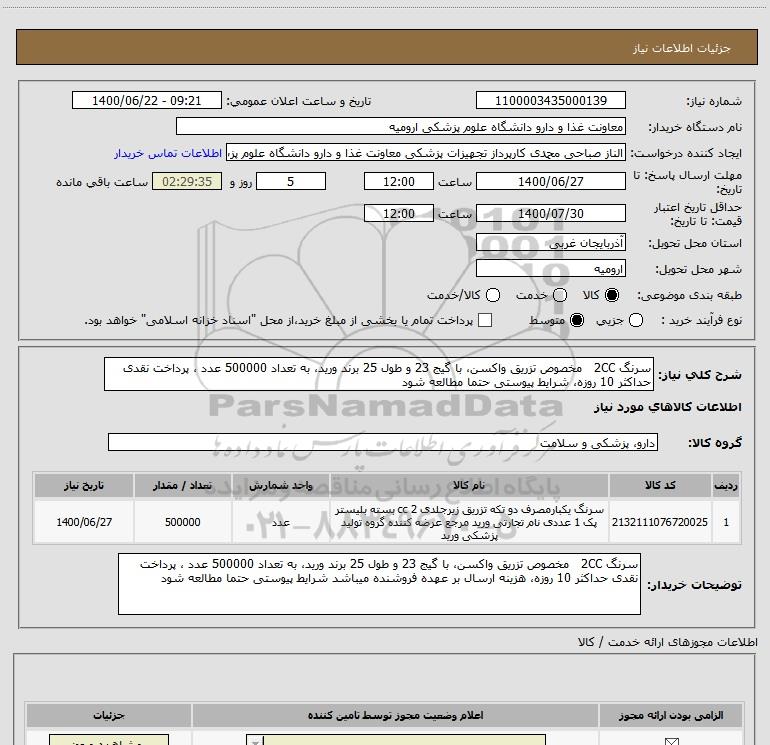Screen dimensions: 770x745
Task: Click the اعلام وضعیت مجوز column header
Action: [x=395, y=716]
